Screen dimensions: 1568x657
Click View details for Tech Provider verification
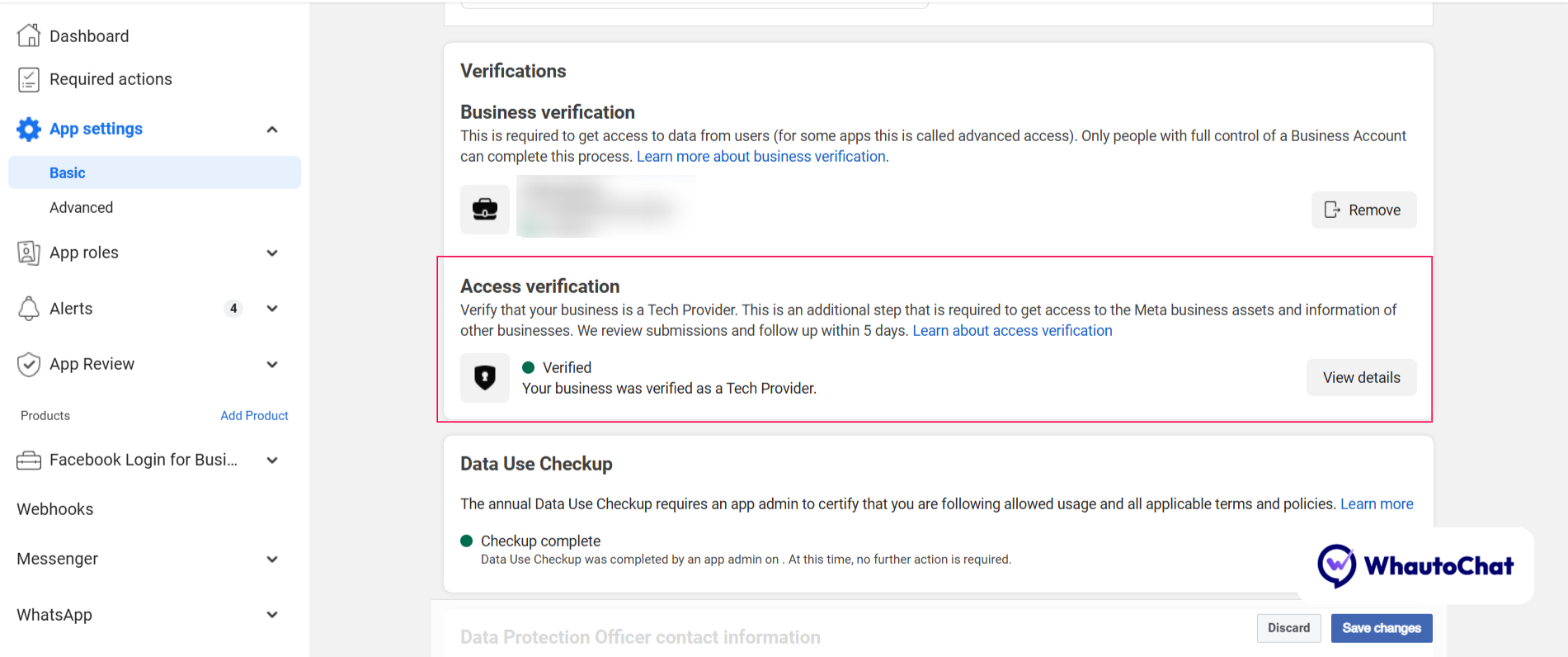click(x=1361, y=377)
